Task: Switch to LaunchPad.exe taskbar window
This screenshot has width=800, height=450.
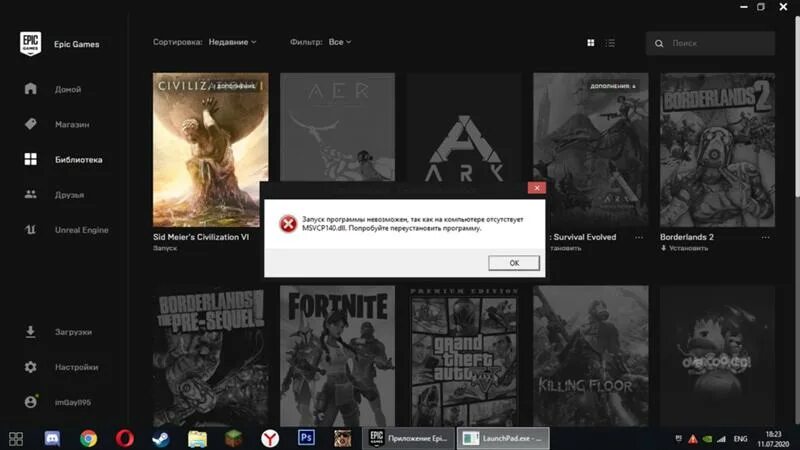Action: [503, 438]
